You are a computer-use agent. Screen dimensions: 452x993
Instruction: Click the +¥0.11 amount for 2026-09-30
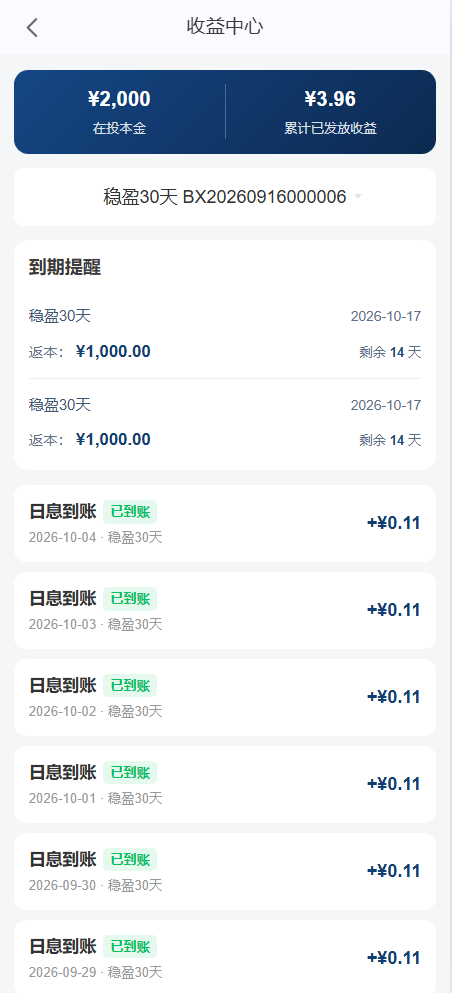tap(394, 871)
